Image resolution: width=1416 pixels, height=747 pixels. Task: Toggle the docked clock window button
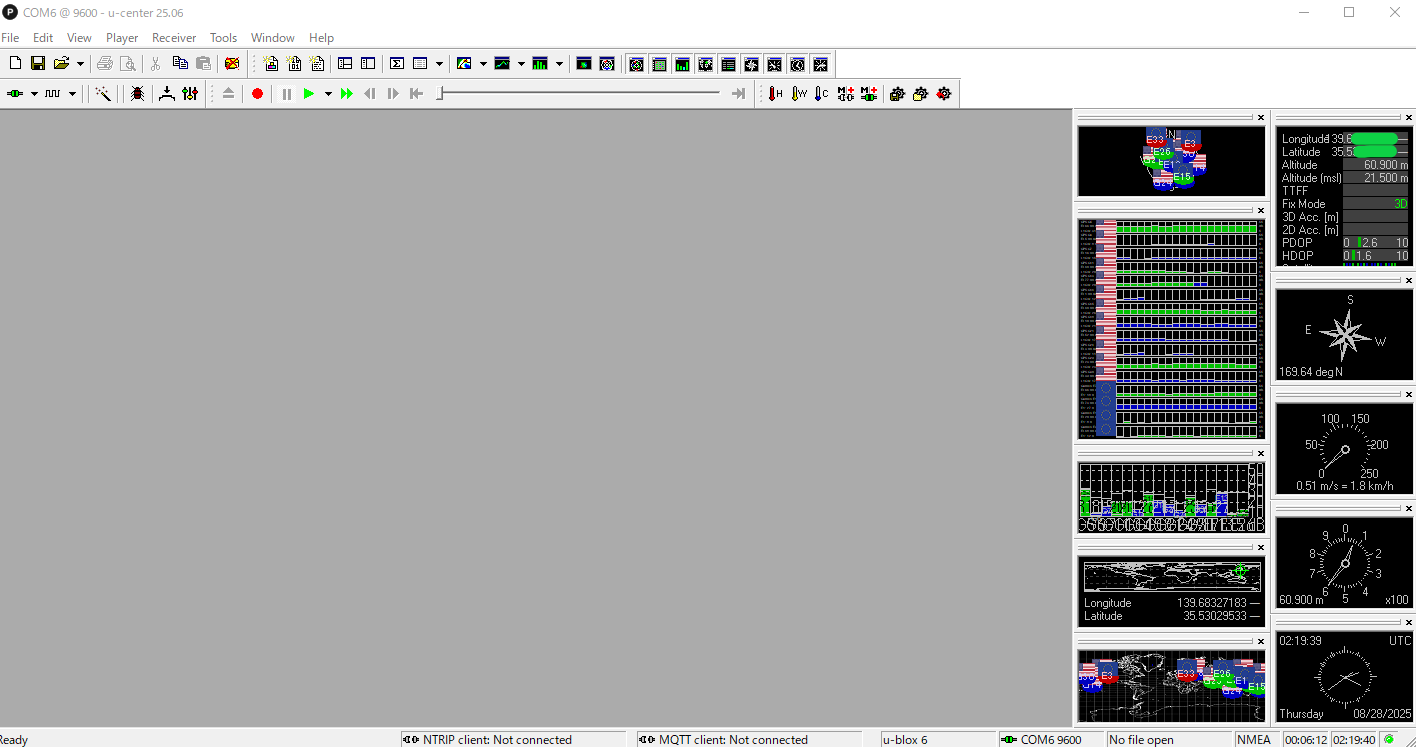(797, 64)
